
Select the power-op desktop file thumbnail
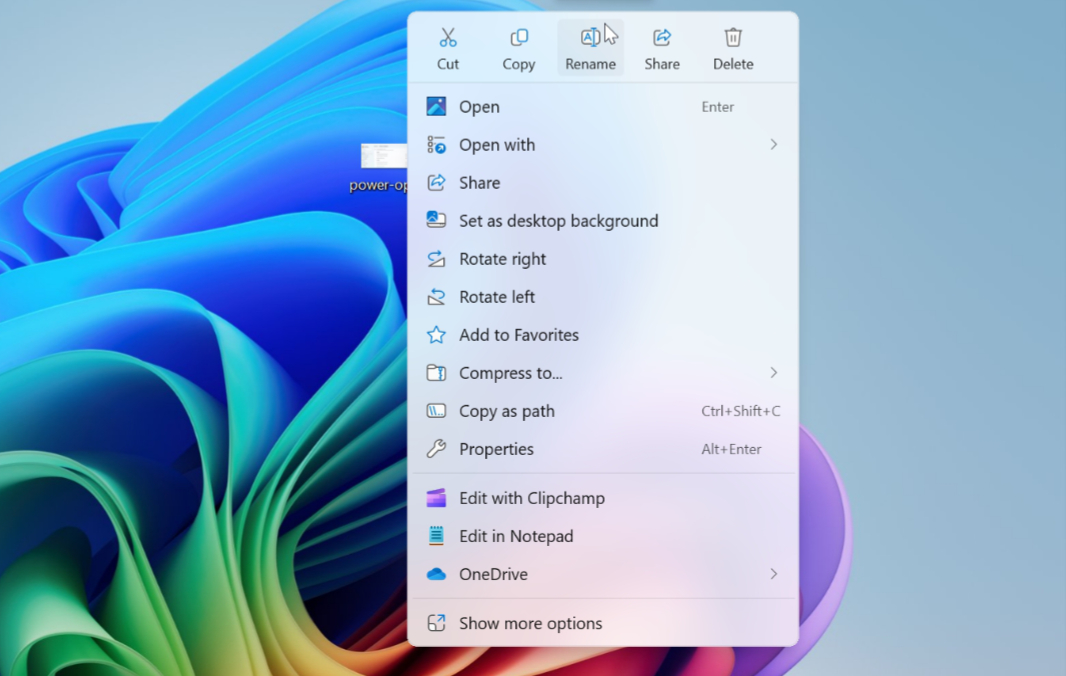tap(384, 156)
